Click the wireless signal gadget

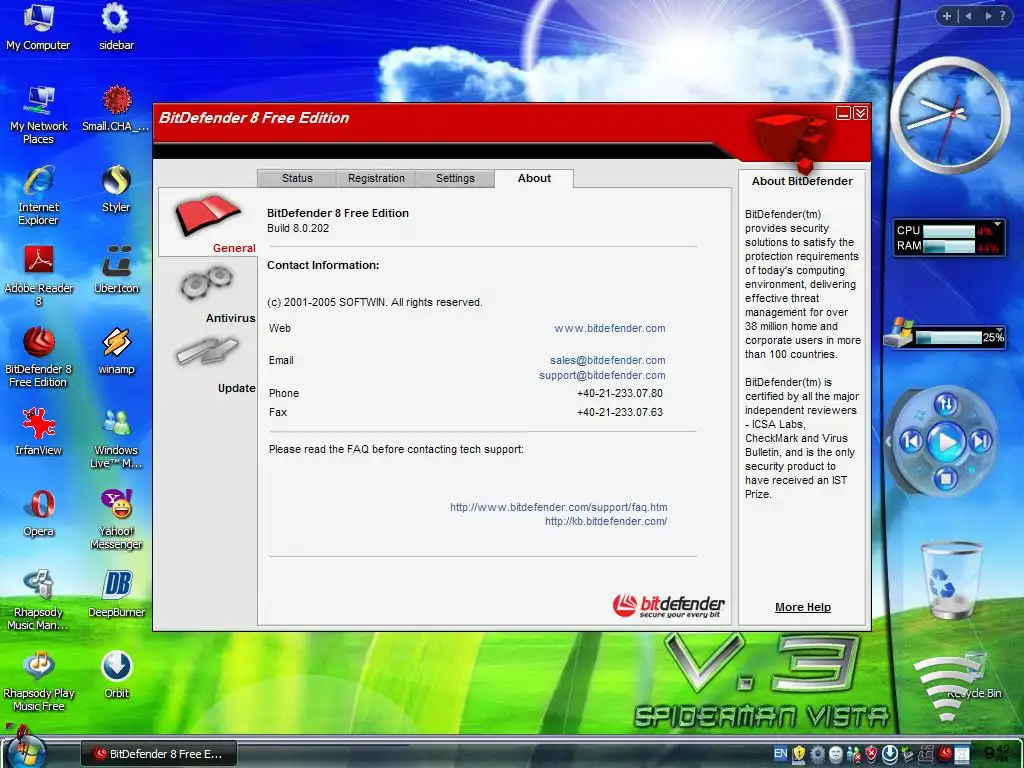coord(947,689)
